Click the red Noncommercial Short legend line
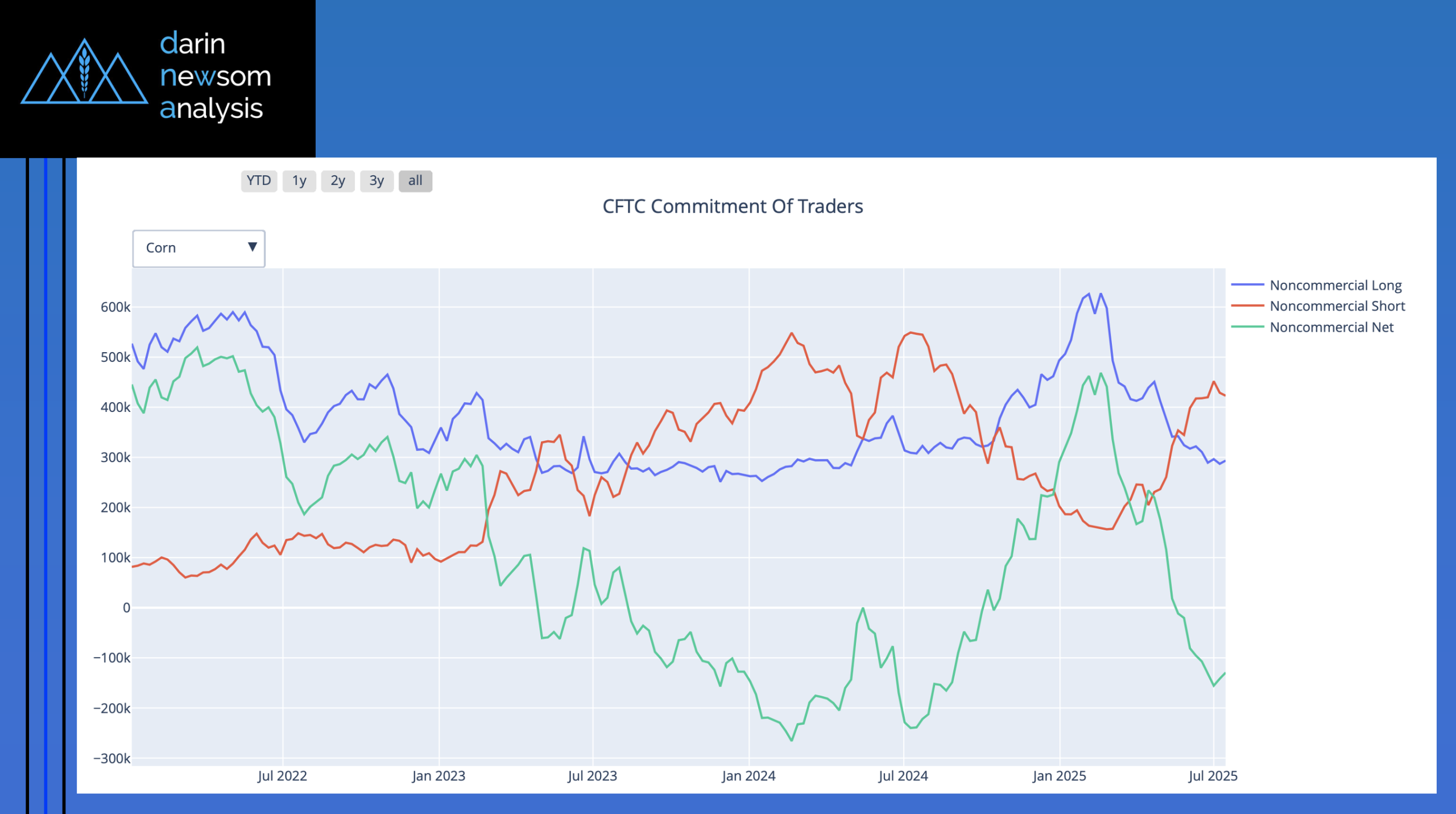Image resolution: width=1456 pixels, height=814 pixels. point(1247,305)
